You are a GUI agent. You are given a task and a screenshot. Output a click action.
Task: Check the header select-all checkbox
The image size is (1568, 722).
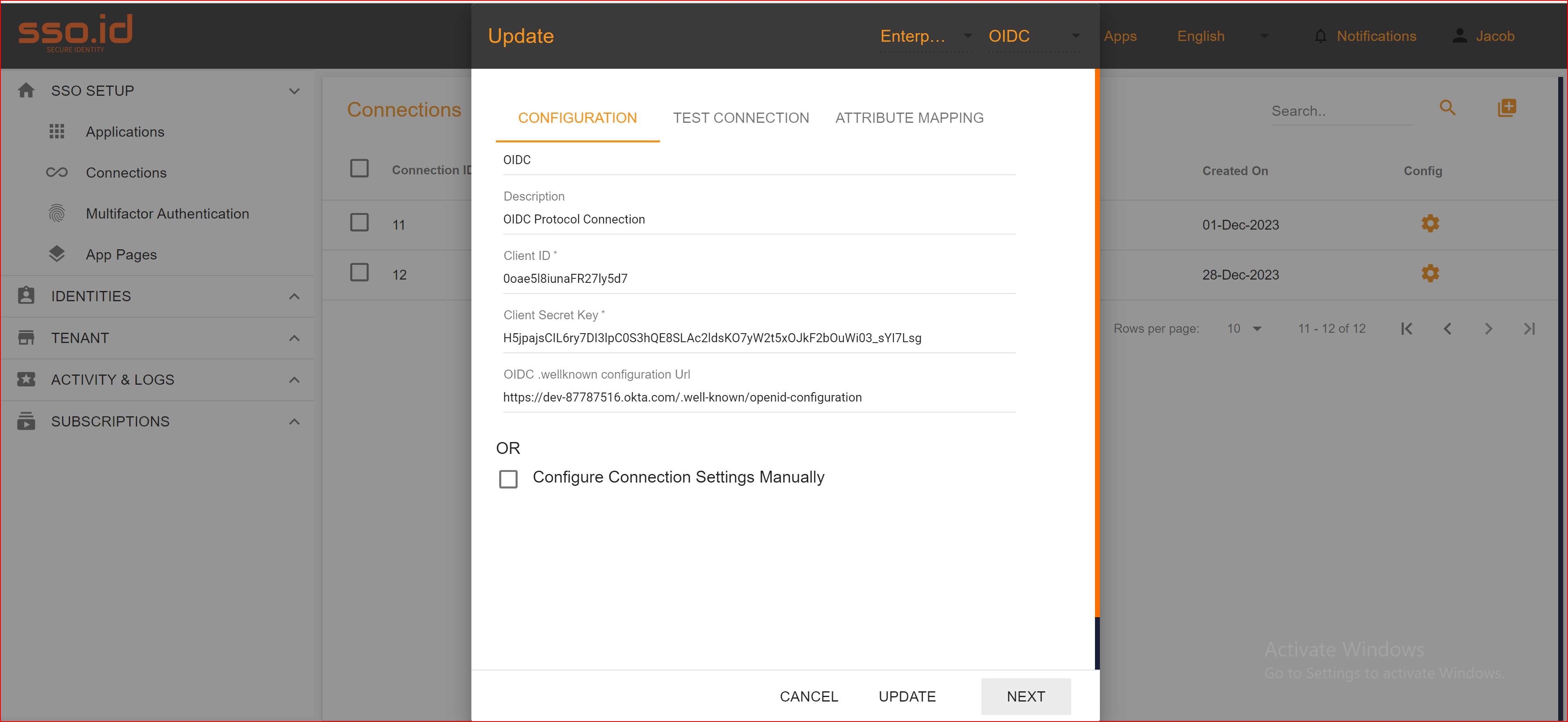(x=359, y=168)
